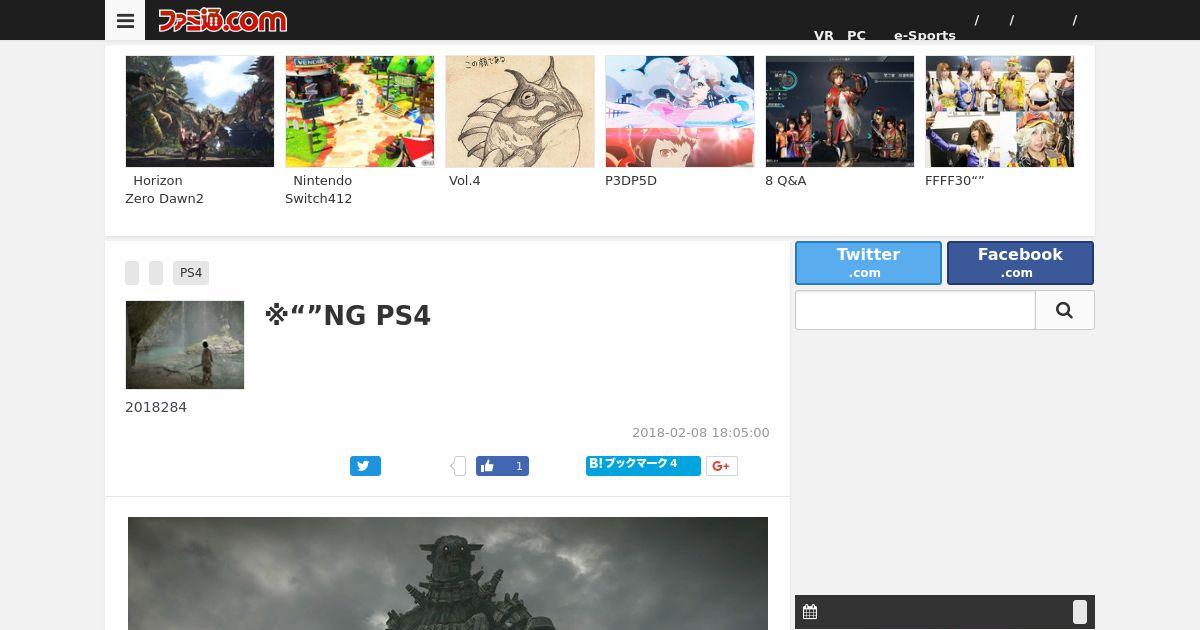Click the P3DP5D caption link
Image resolution: width=1200 pixels, height=630 pixels.
[631, 181]
